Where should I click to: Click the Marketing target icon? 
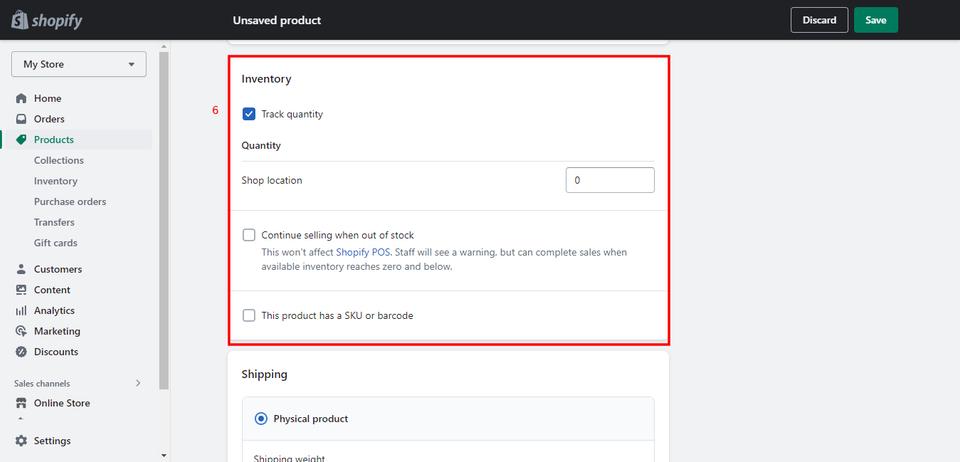coord(21,331)
